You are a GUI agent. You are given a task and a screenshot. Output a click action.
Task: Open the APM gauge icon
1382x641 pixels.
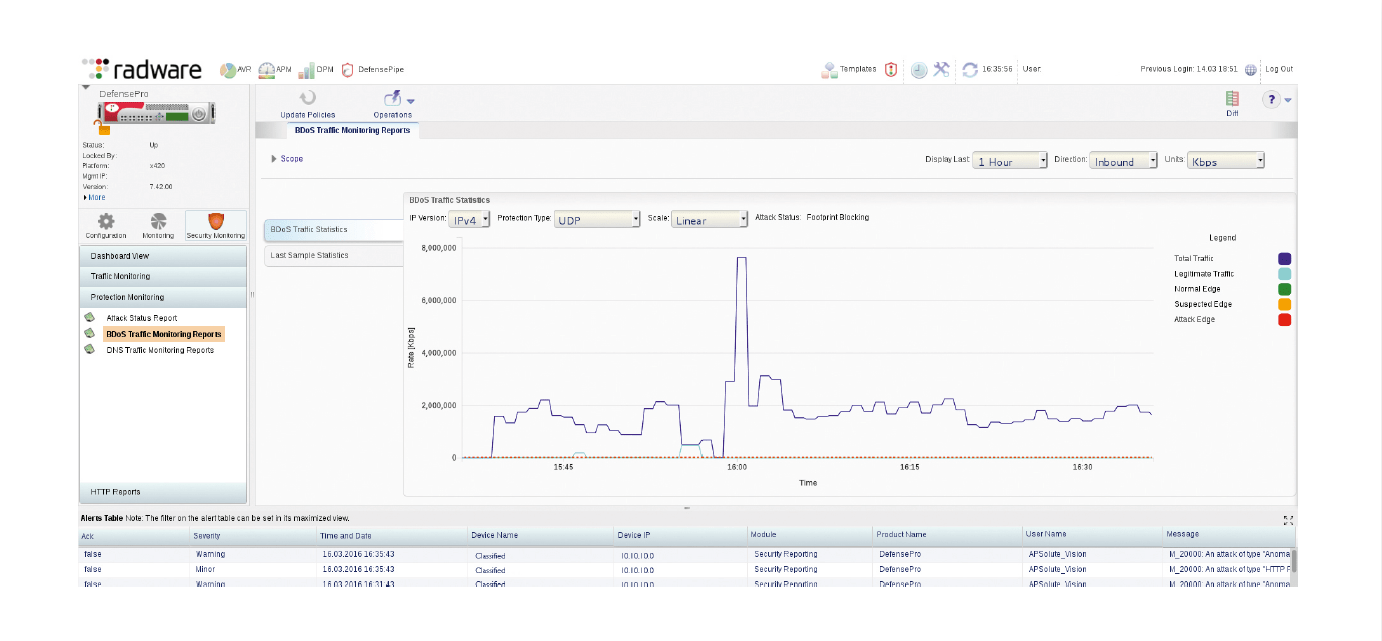click(x=266, y=70)
